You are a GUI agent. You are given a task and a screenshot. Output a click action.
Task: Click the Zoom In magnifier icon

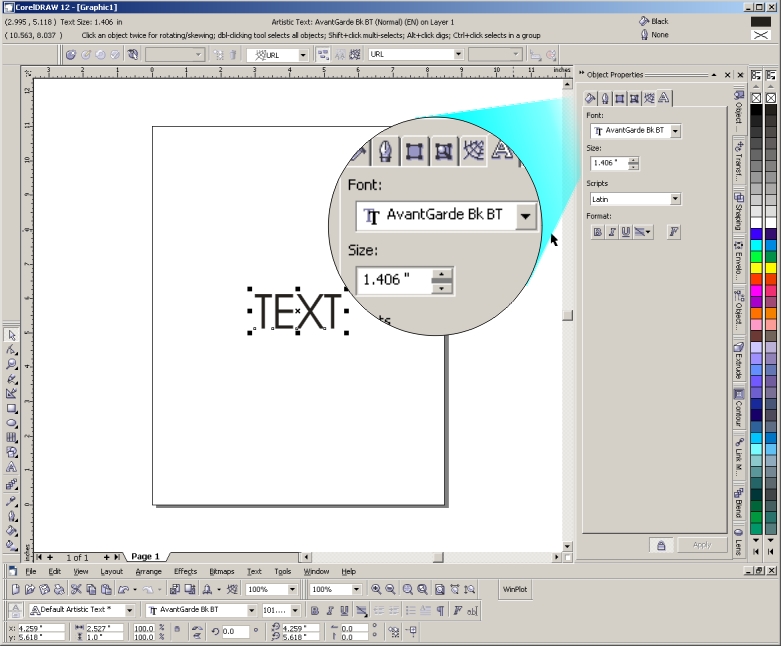[x=376, y=590]
